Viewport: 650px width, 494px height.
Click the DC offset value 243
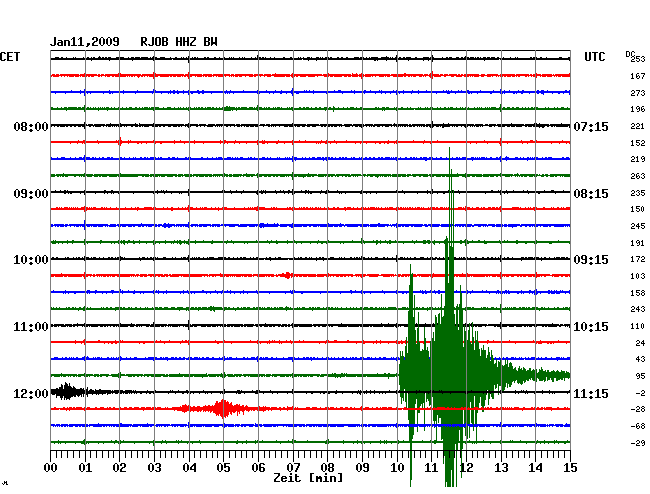638,309
